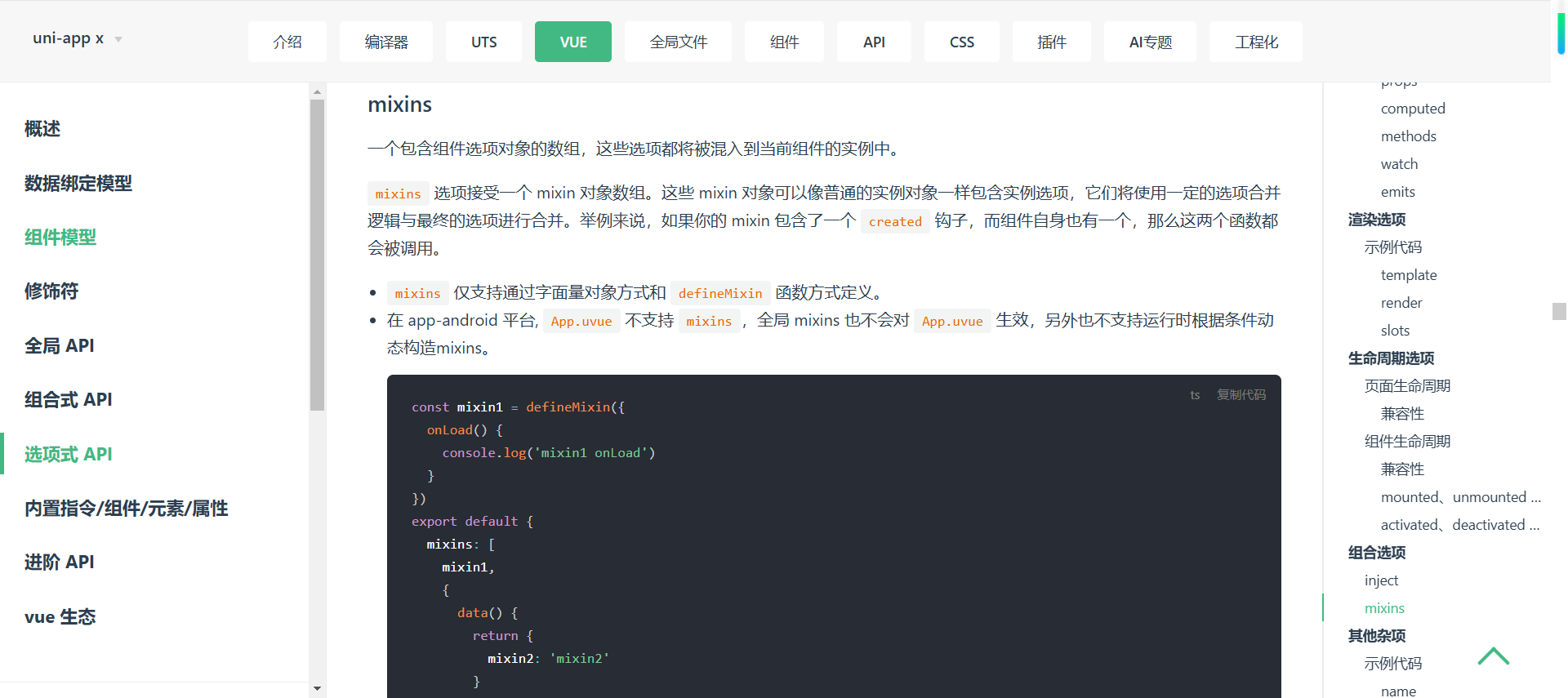1568x698 pixels.
Task: Jump to 页面生命周期 in the outline
Action: point(1407,386)
